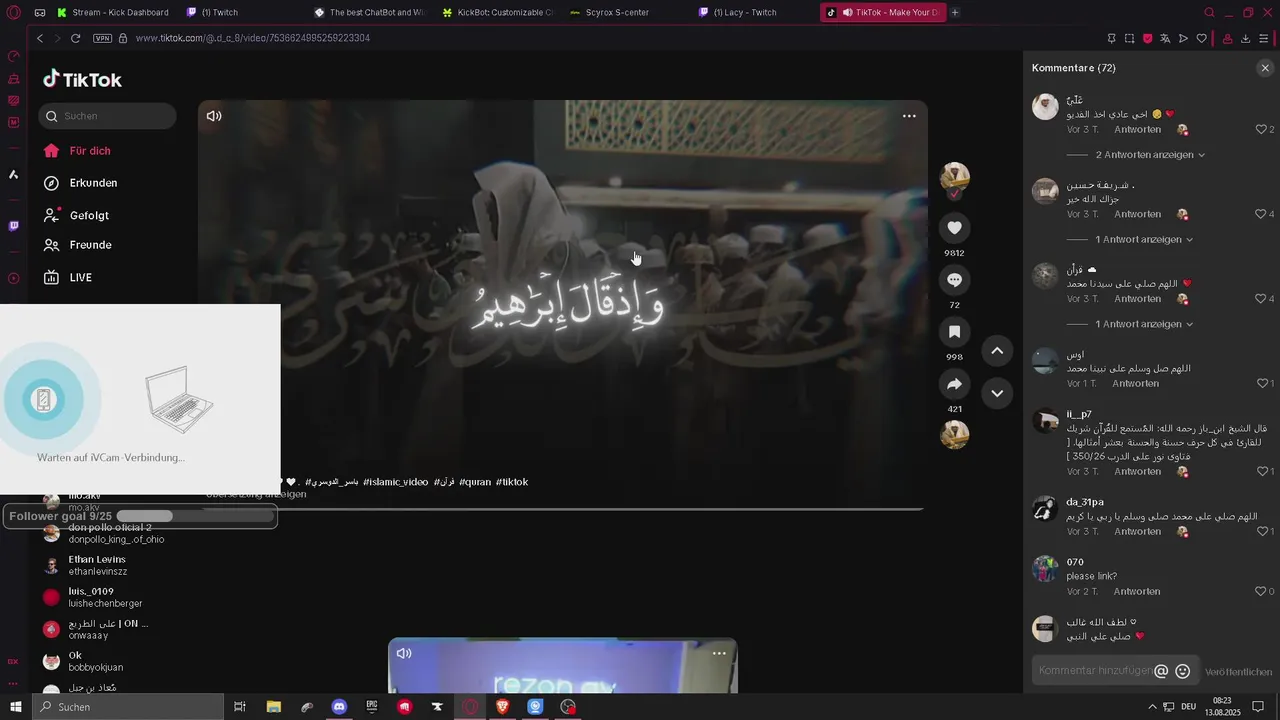Open the share icon on the video

(x=954, y=384)
